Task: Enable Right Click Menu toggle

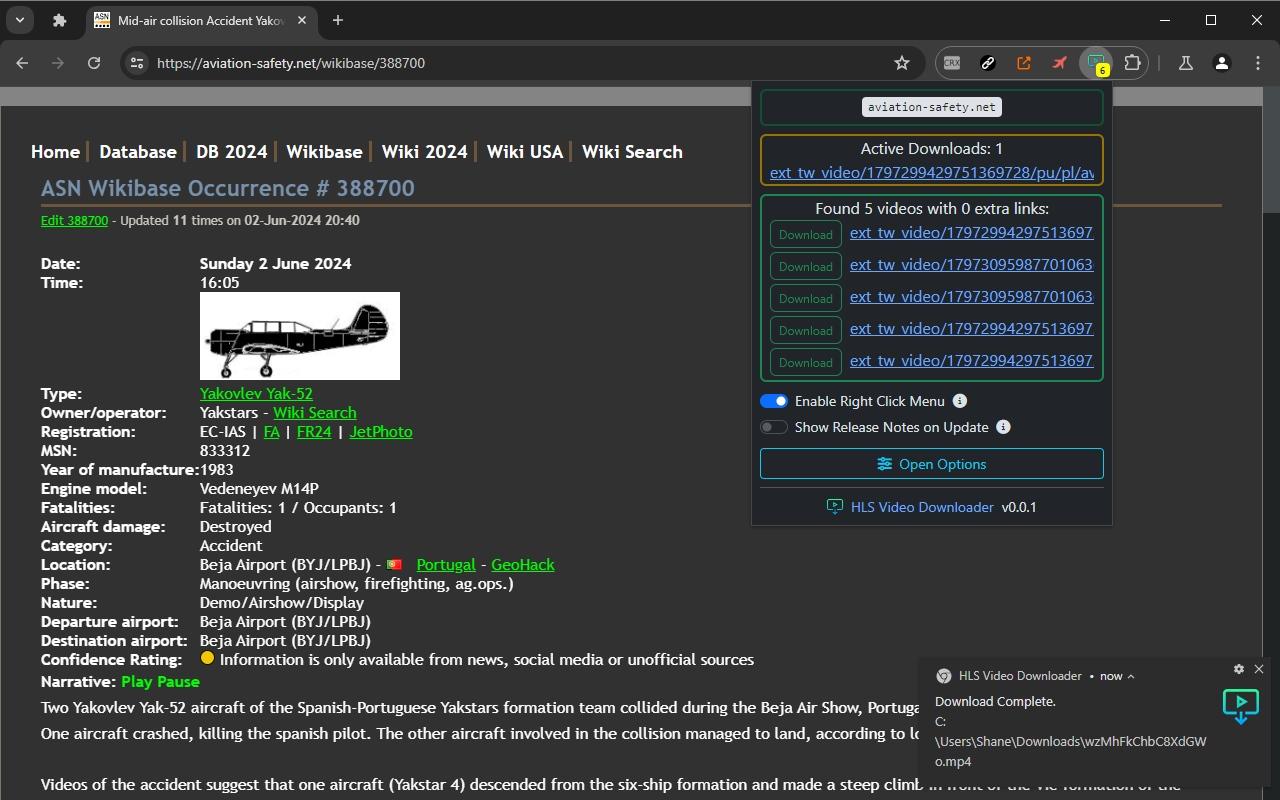Action: coord(773,400)
